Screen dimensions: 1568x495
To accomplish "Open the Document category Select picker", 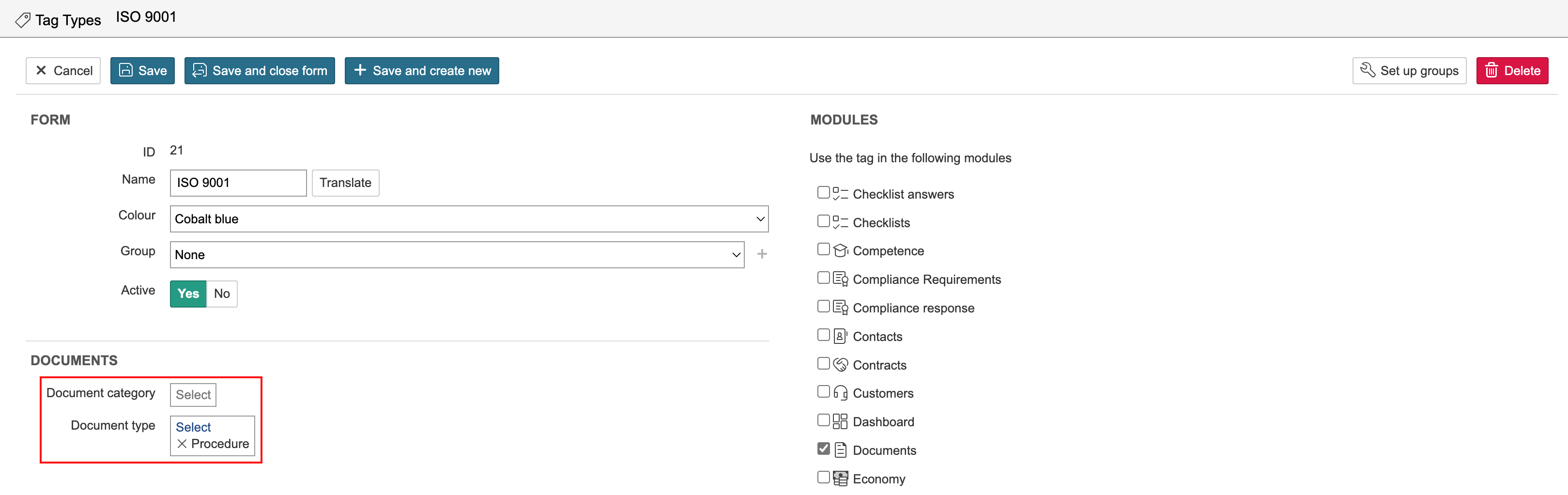I will 193,395.
